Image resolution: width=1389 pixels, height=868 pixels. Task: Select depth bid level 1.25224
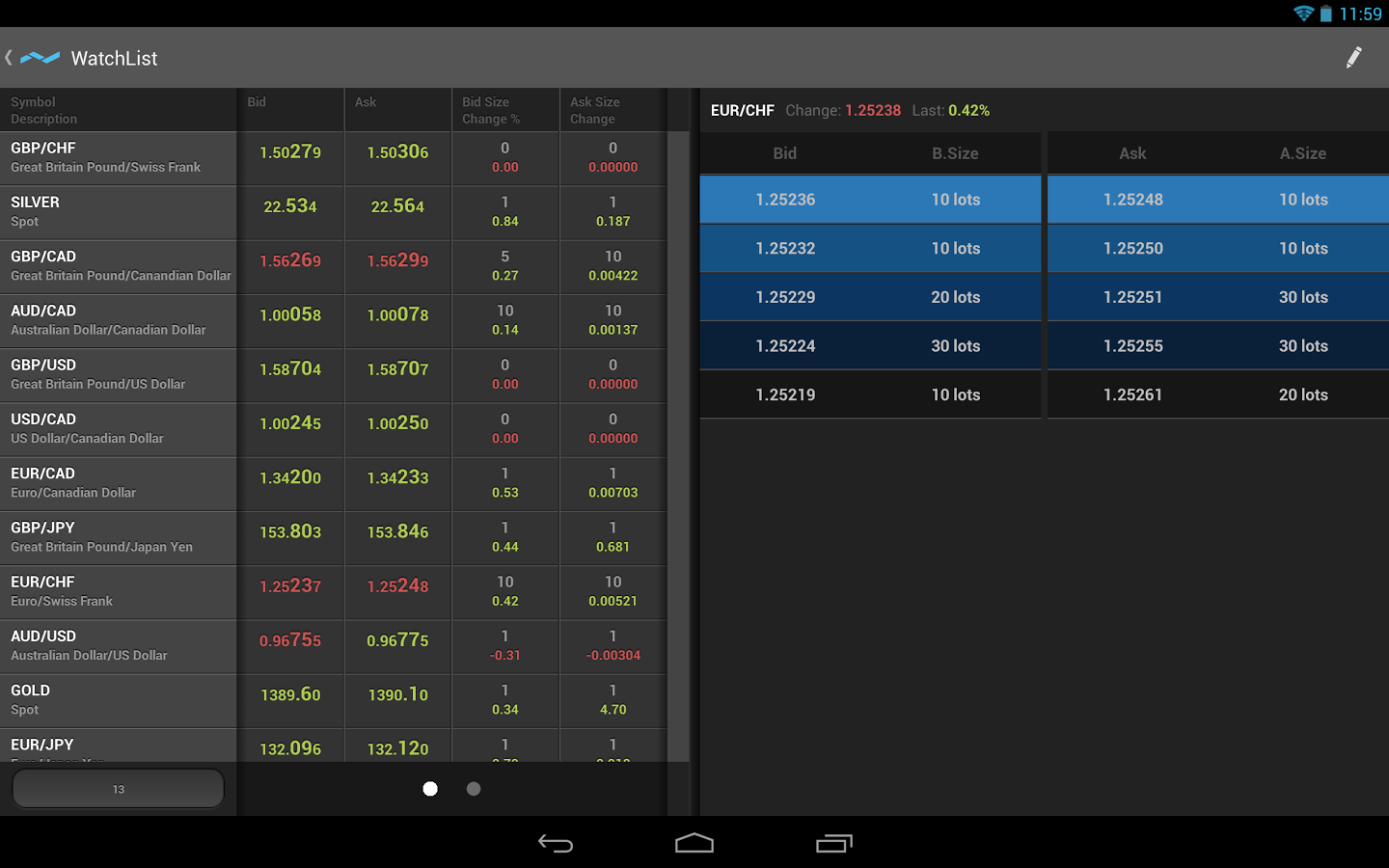(870, 346)
